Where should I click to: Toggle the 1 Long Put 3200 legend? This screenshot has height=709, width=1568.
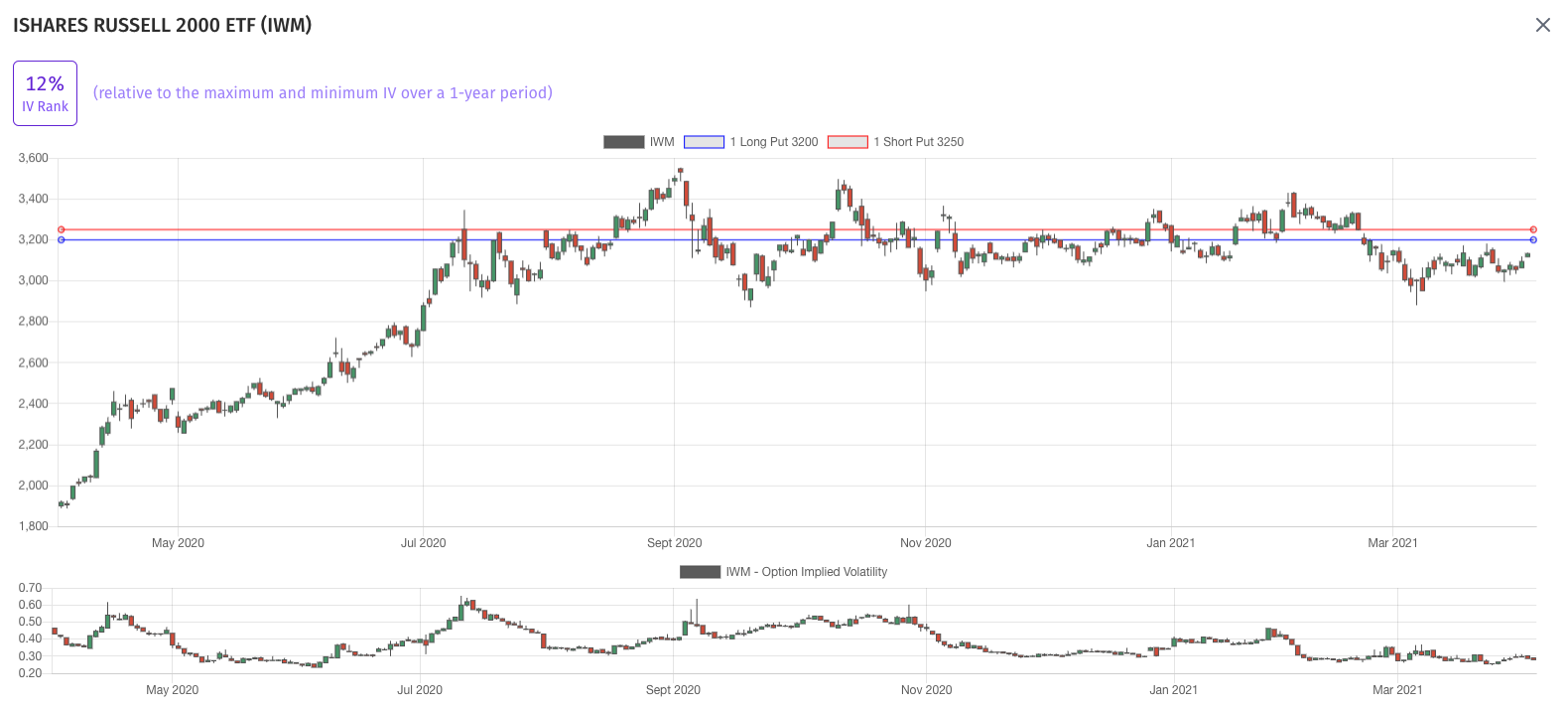pyautogui.click(x=750, y=142)
